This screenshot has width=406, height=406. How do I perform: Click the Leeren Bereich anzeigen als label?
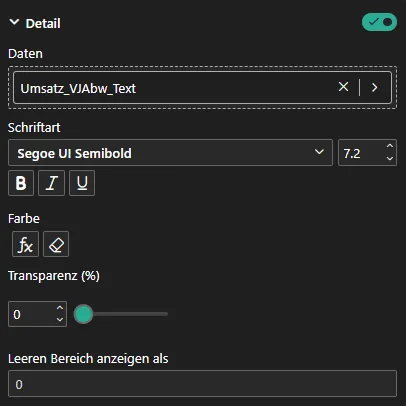point(88,359)
